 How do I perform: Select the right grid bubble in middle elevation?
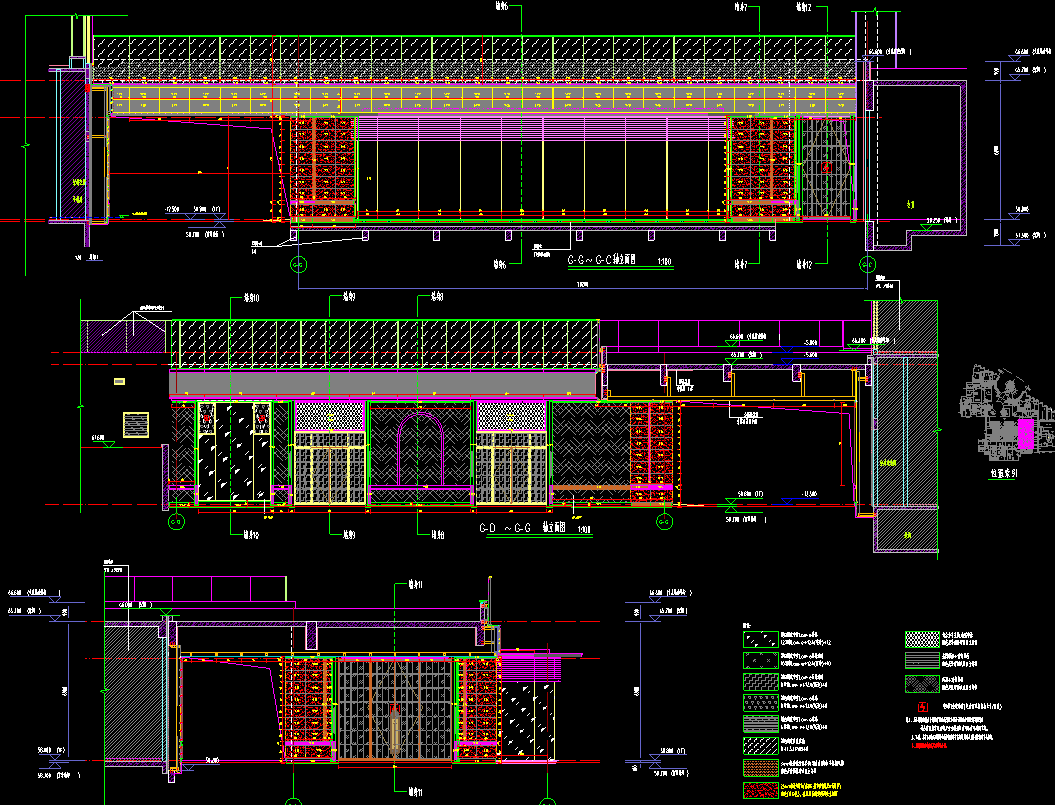coord(663,522)
